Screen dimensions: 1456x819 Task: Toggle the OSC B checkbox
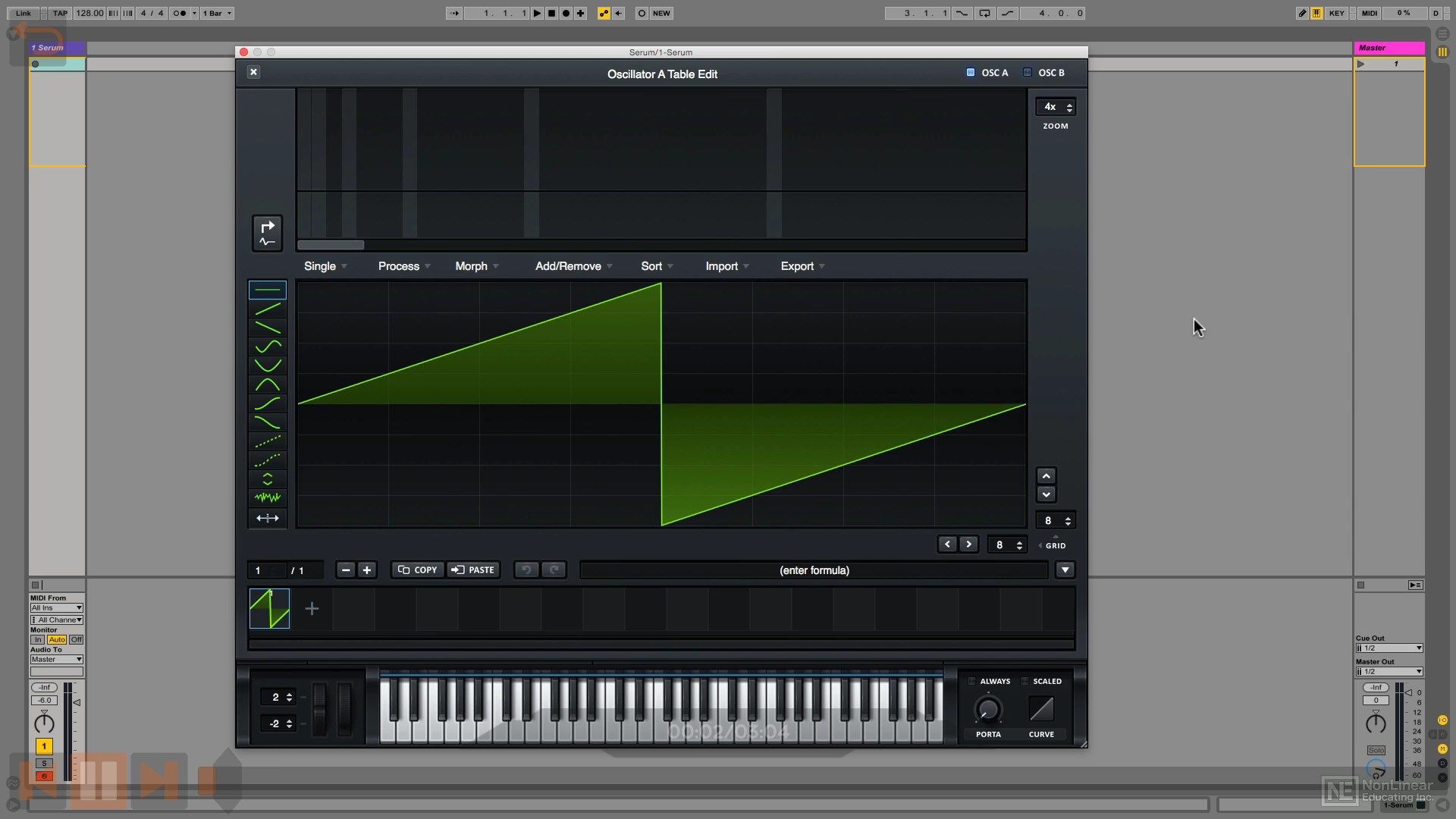coord(1028,72)
